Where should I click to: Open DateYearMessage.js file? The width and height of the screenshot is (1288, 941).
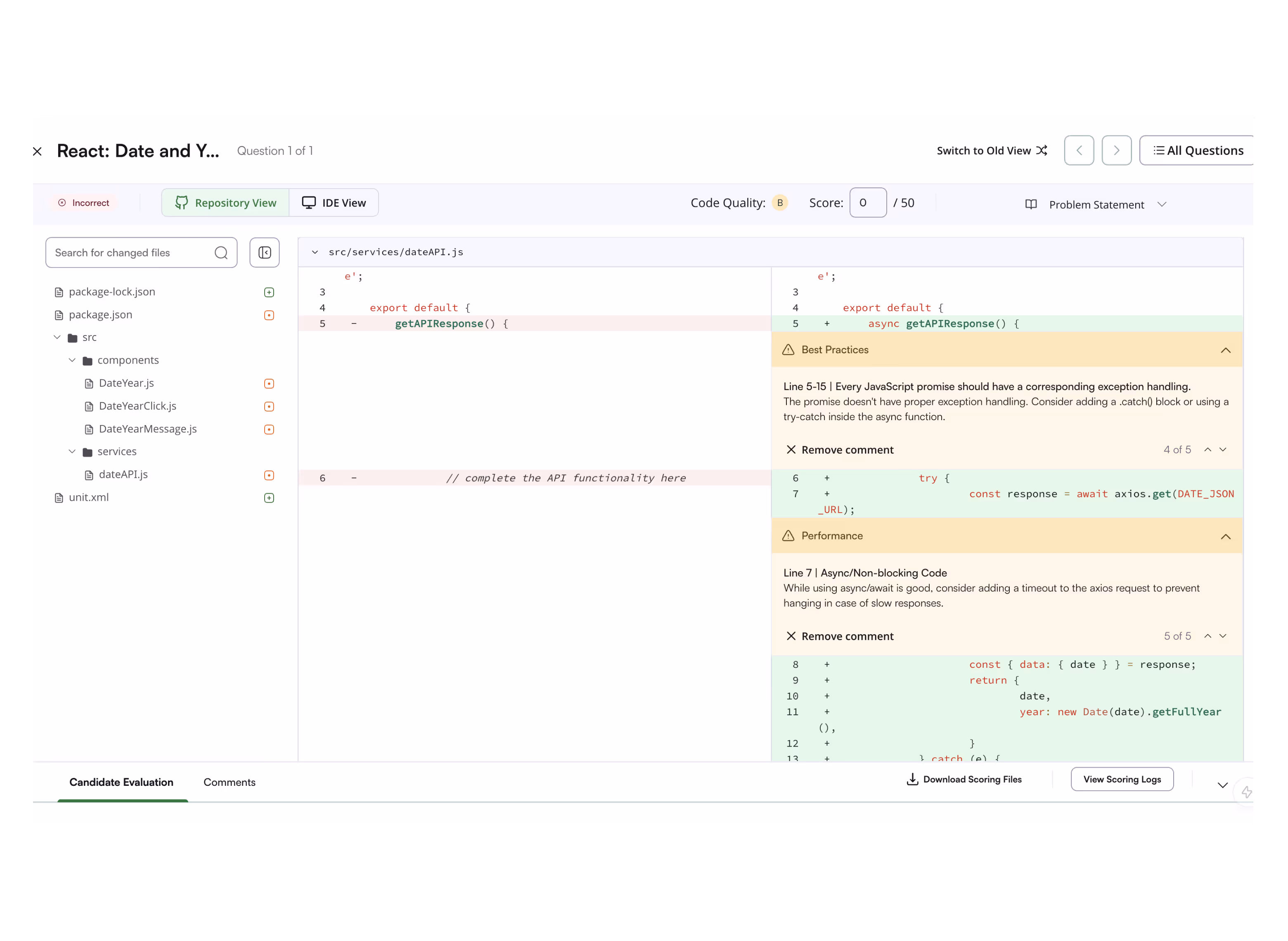[x=147, y=428]
